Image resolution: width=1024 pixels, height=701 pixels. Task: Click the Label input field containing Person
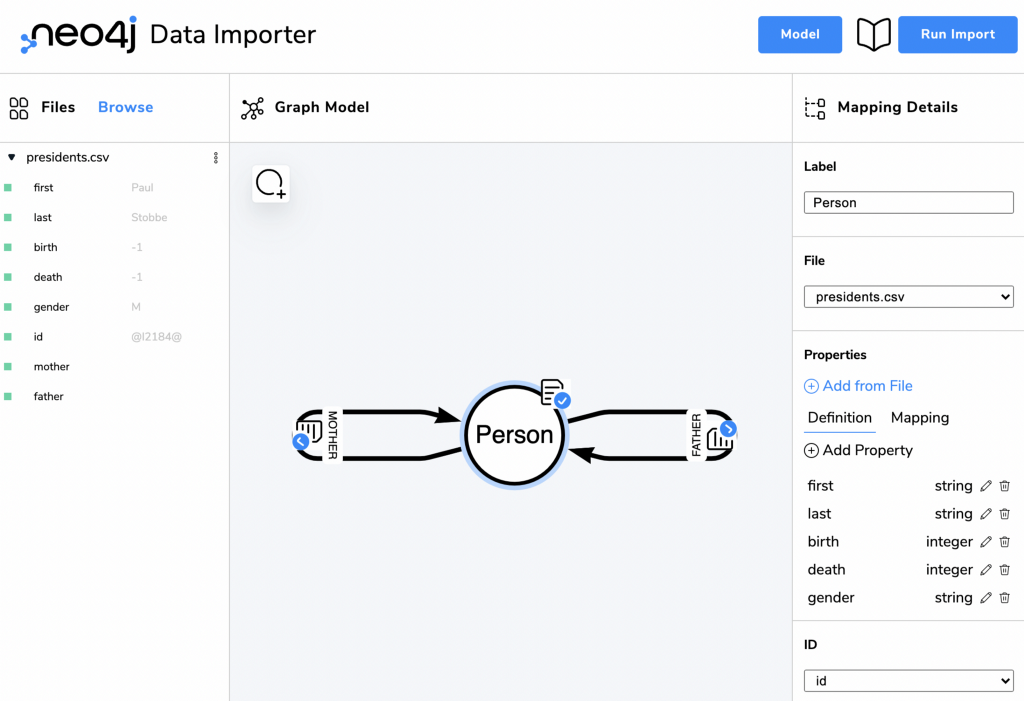(908, 203)
